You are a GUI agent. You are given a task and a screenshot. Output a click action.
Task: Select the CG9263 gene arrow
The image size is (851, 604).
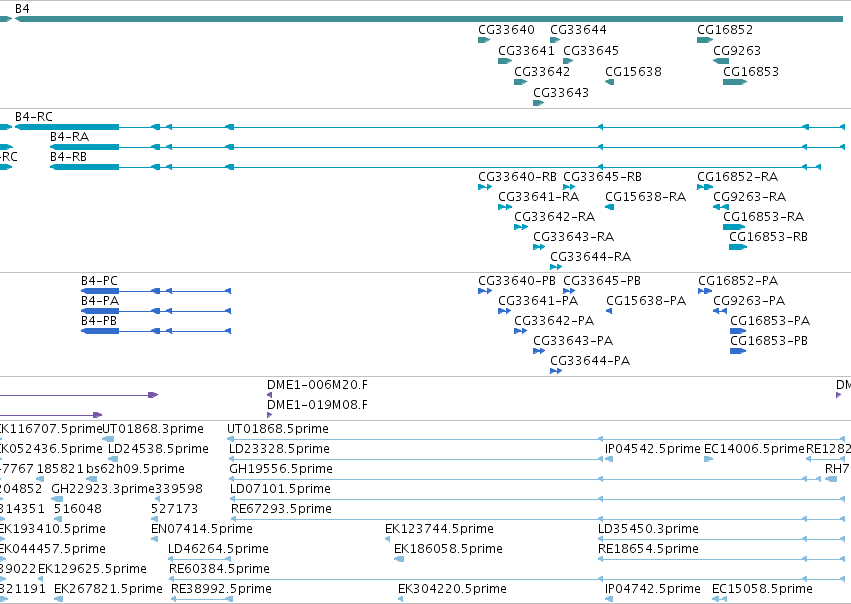721,61
